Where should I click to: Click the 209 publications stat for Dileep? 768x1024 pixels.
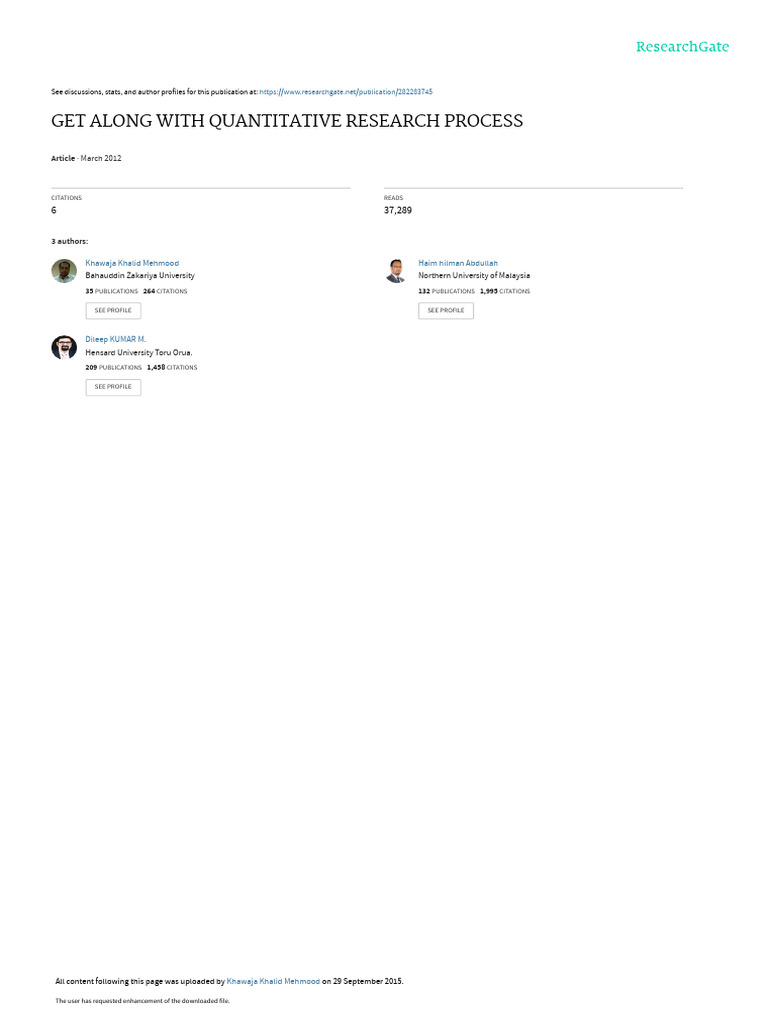click(x=113, y=368)
